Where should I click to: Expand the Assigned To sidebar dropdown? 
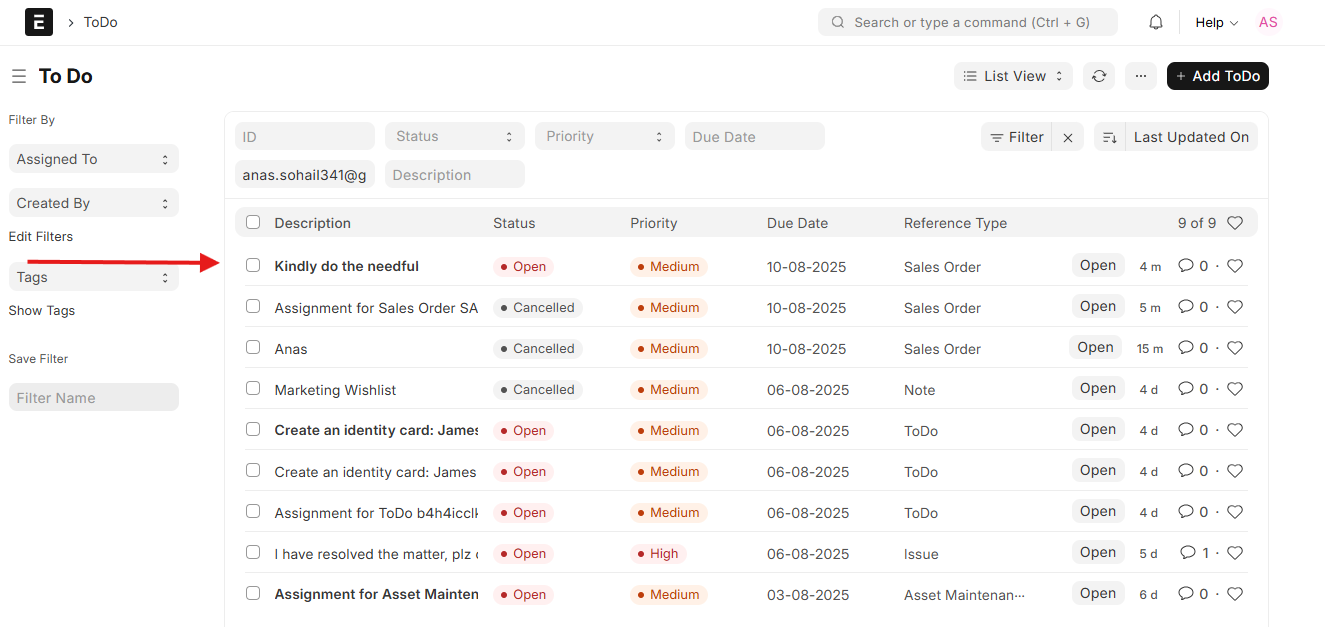[x=94, y=159]
